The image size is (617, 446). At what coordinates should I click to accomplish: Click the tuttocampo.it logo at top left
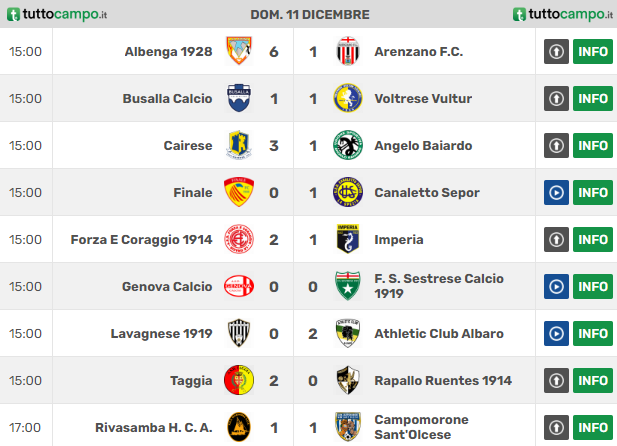57,15
